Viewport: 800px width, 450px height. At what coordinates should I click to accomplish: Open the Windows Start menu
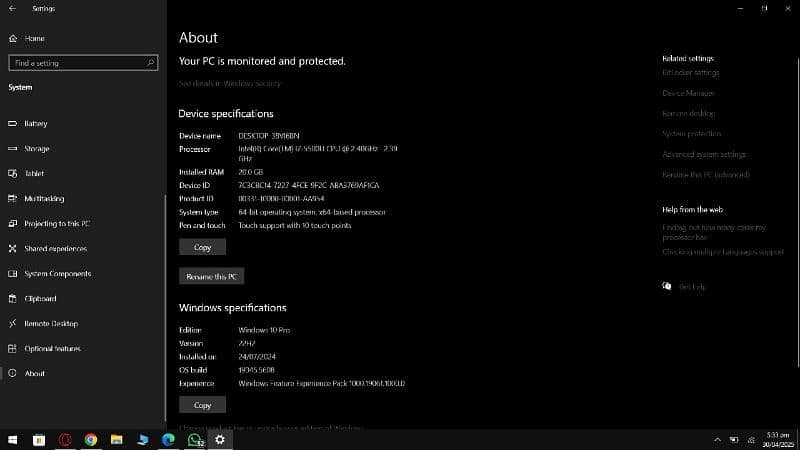13,440
